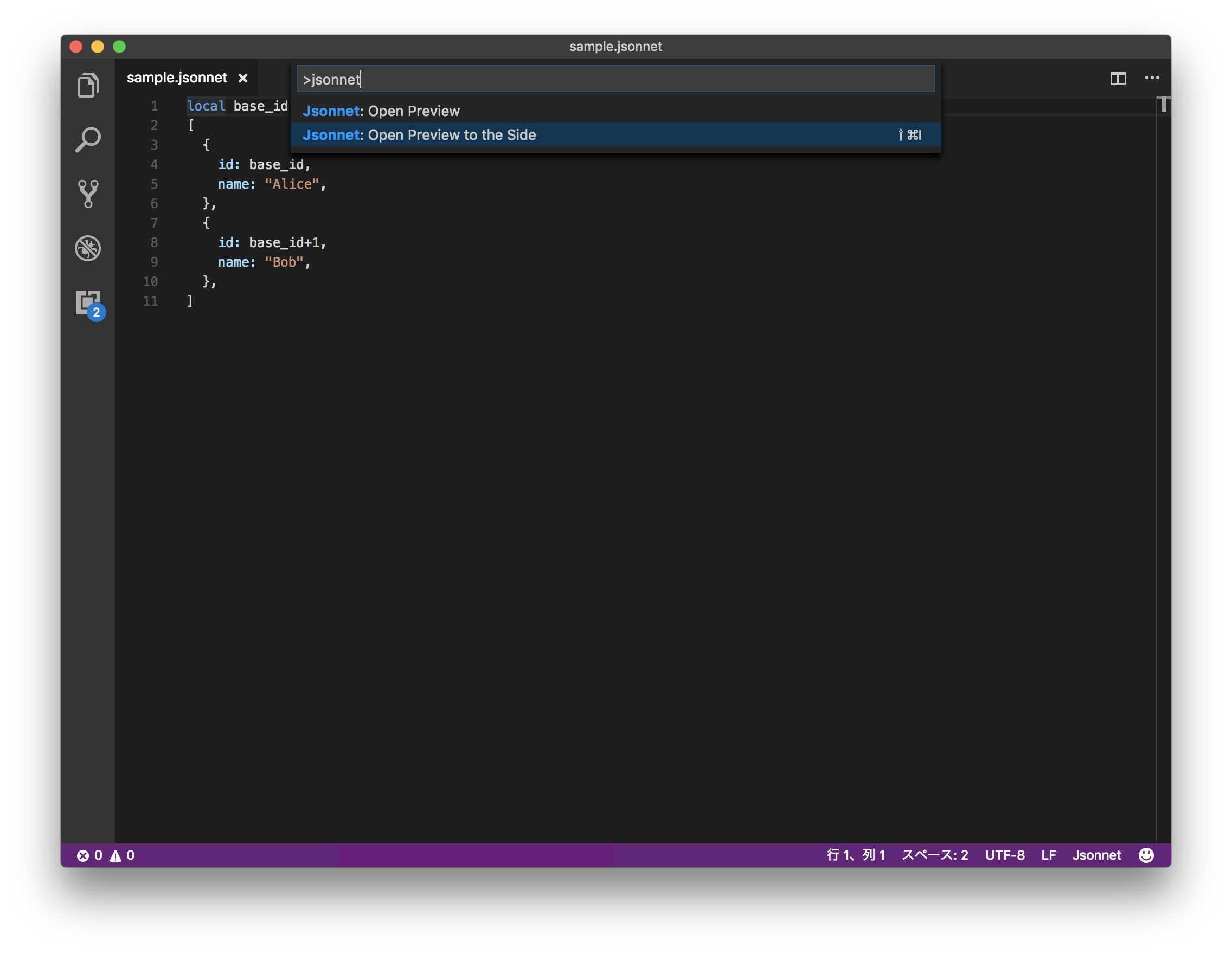Viewport: 1232px width, 954px height.
Task: Change the LF end-of-line setting
Action: click(x=1048, y=855)
